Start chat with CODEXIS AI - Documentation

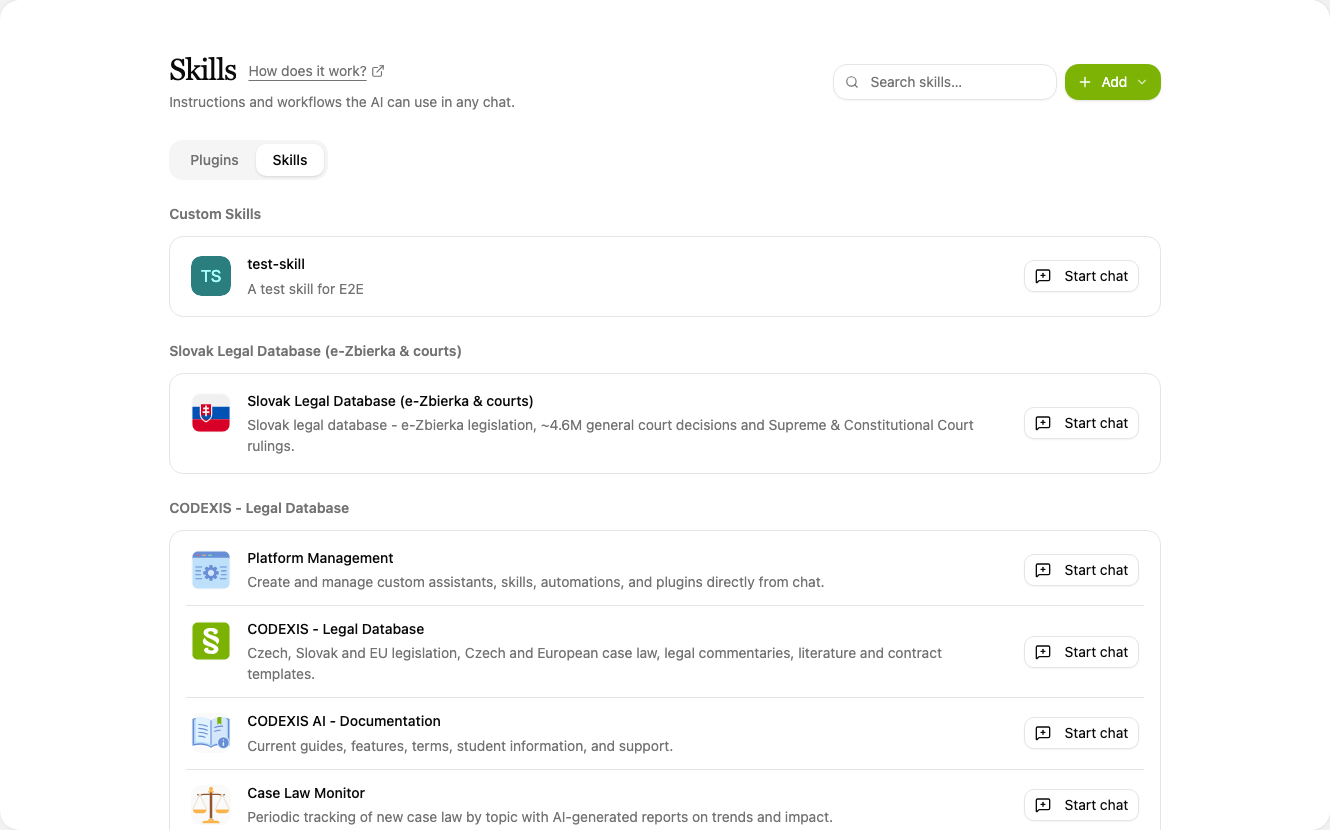pyautogui.click(x=1081, y=733)
